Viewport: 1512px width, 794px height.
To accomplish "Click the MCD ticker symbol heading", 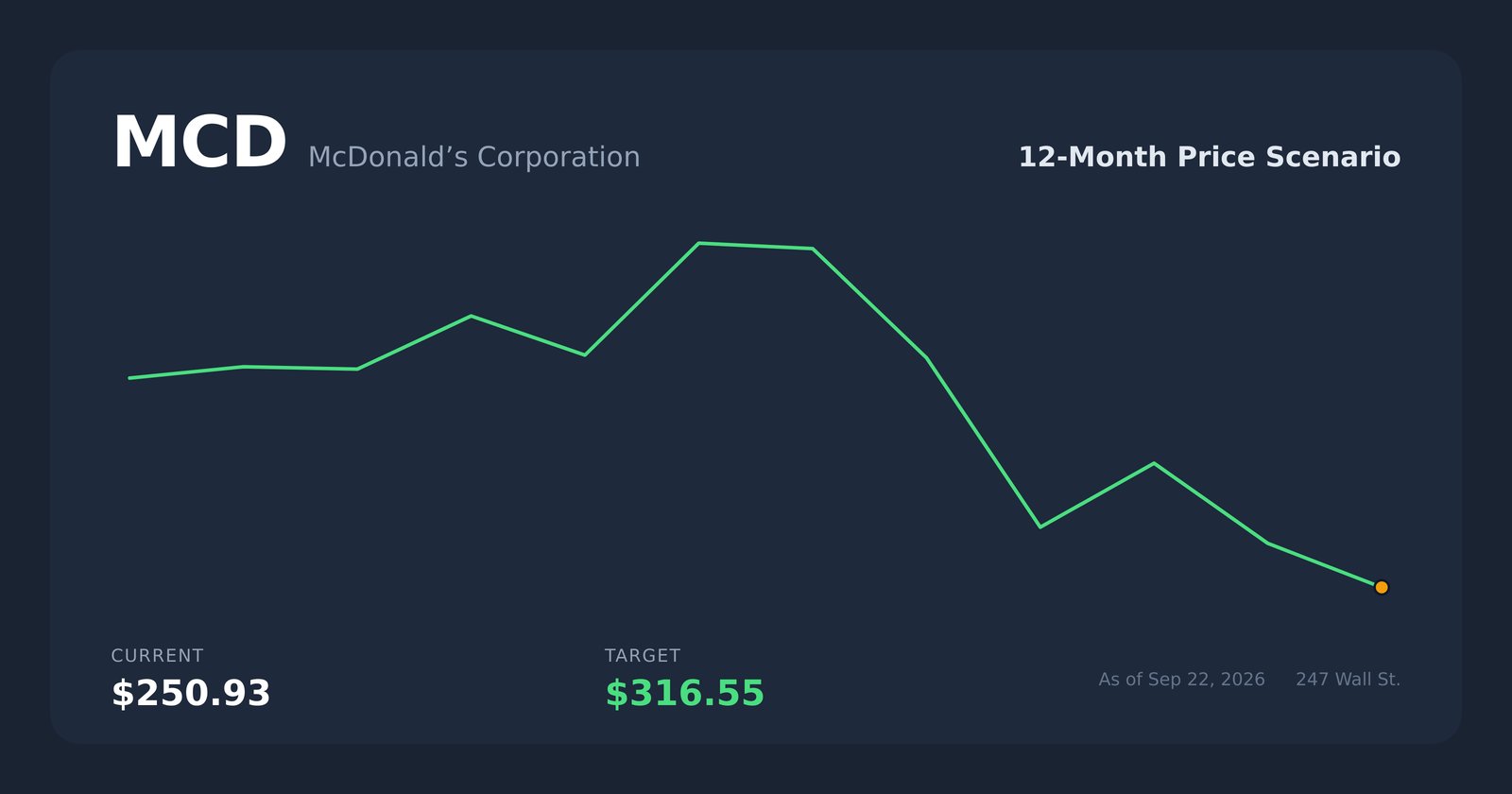I will coord(199,144).
